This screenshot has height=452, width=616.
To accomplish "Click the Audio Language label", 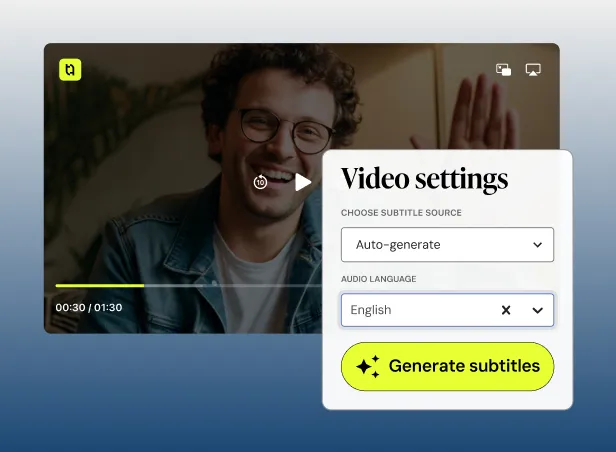I will (379, 279).
